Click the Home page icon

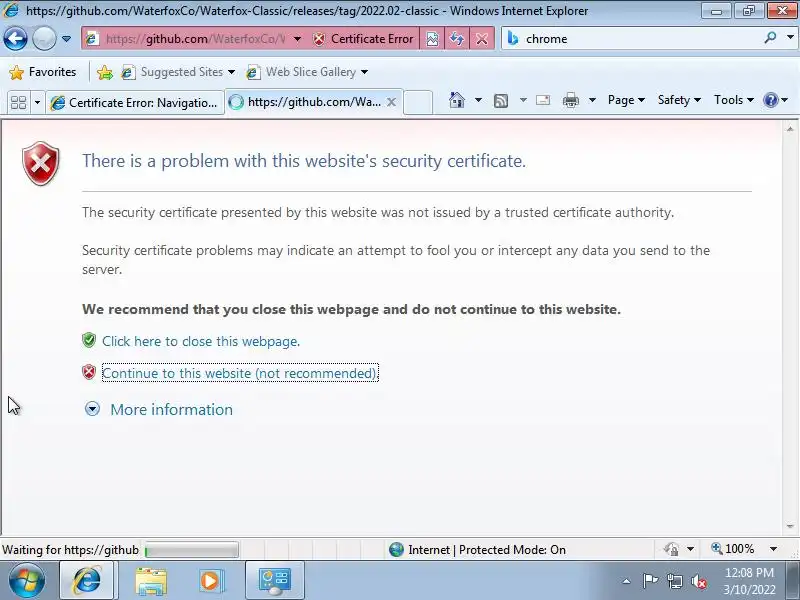457,100
